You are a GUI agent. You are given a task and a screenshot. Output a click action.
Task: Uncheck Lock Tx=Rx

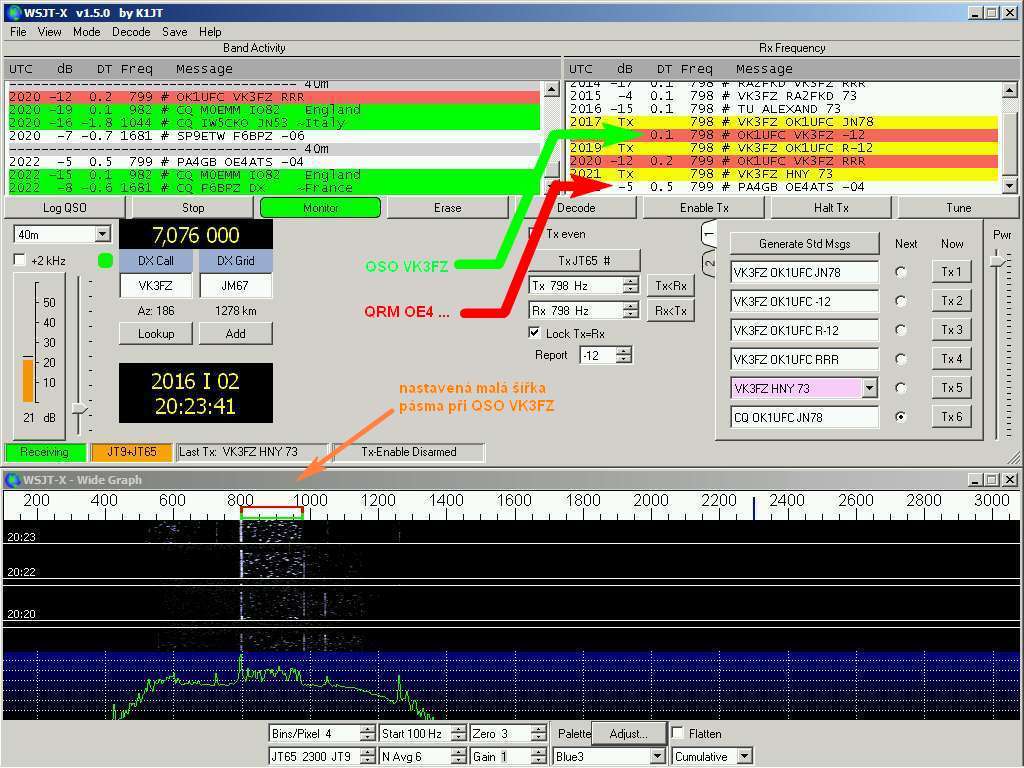[535, 333]
